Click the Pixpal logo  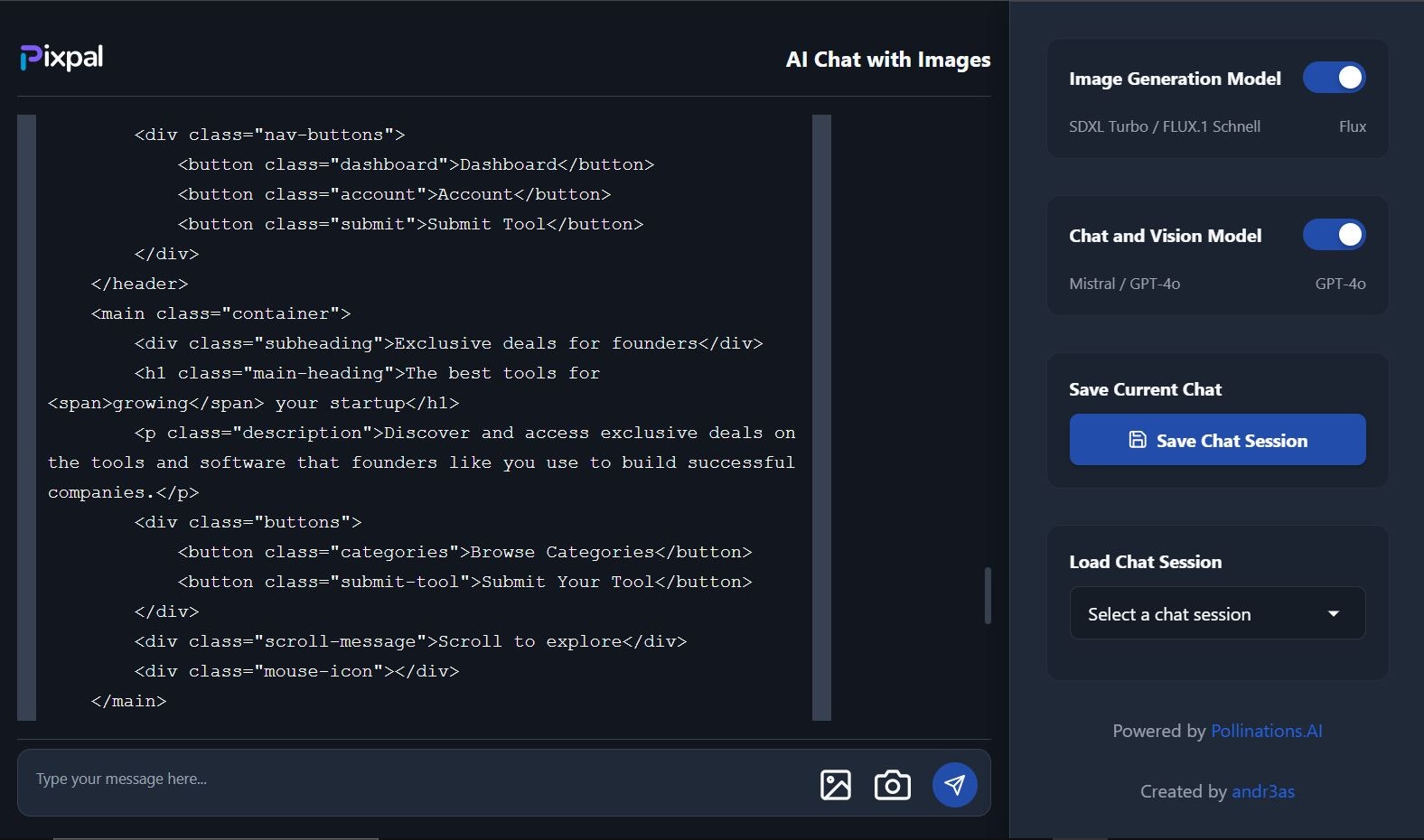[61, 58]
